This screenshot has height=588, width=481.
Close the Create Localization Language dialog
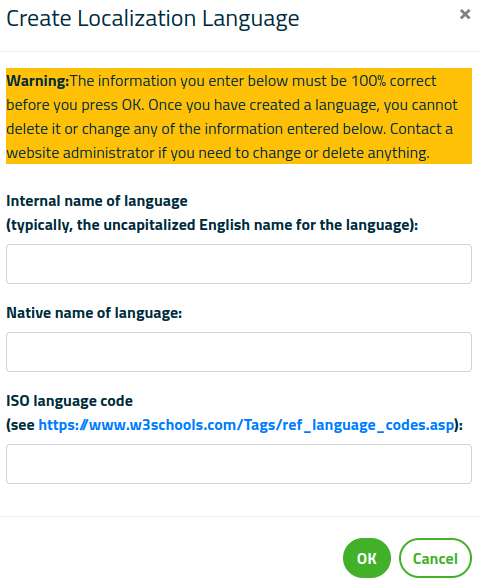465,14
